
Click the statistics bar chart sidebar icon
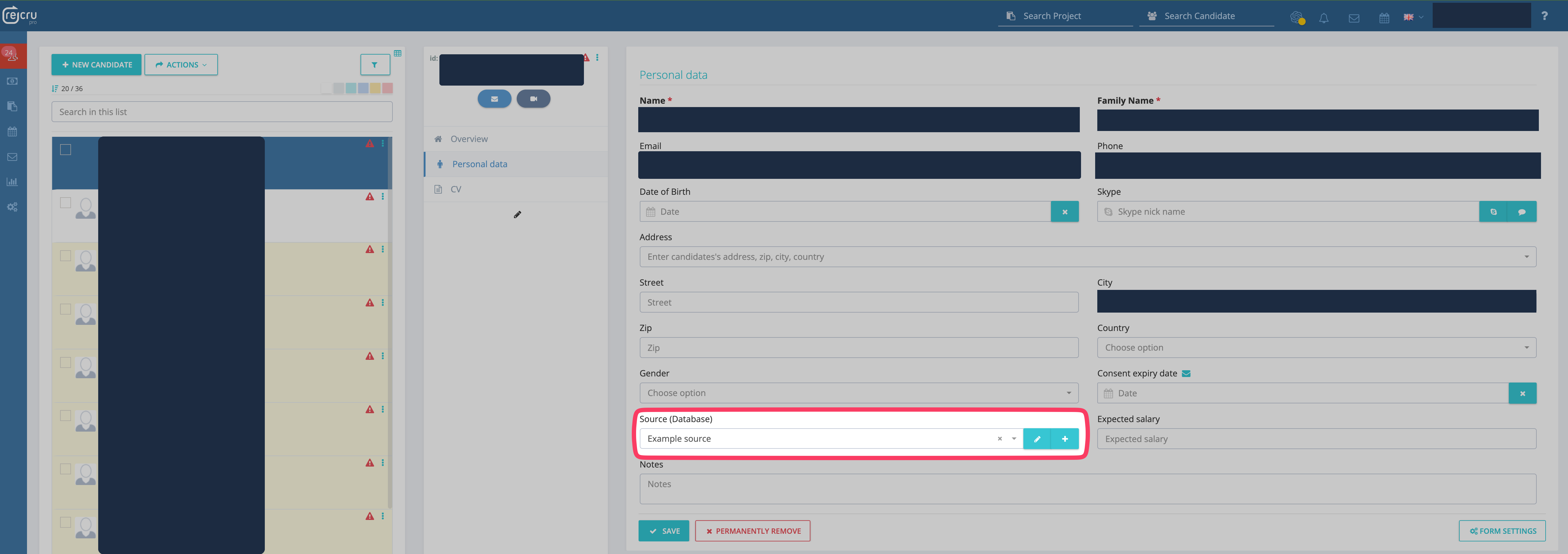tap(12, 181)
